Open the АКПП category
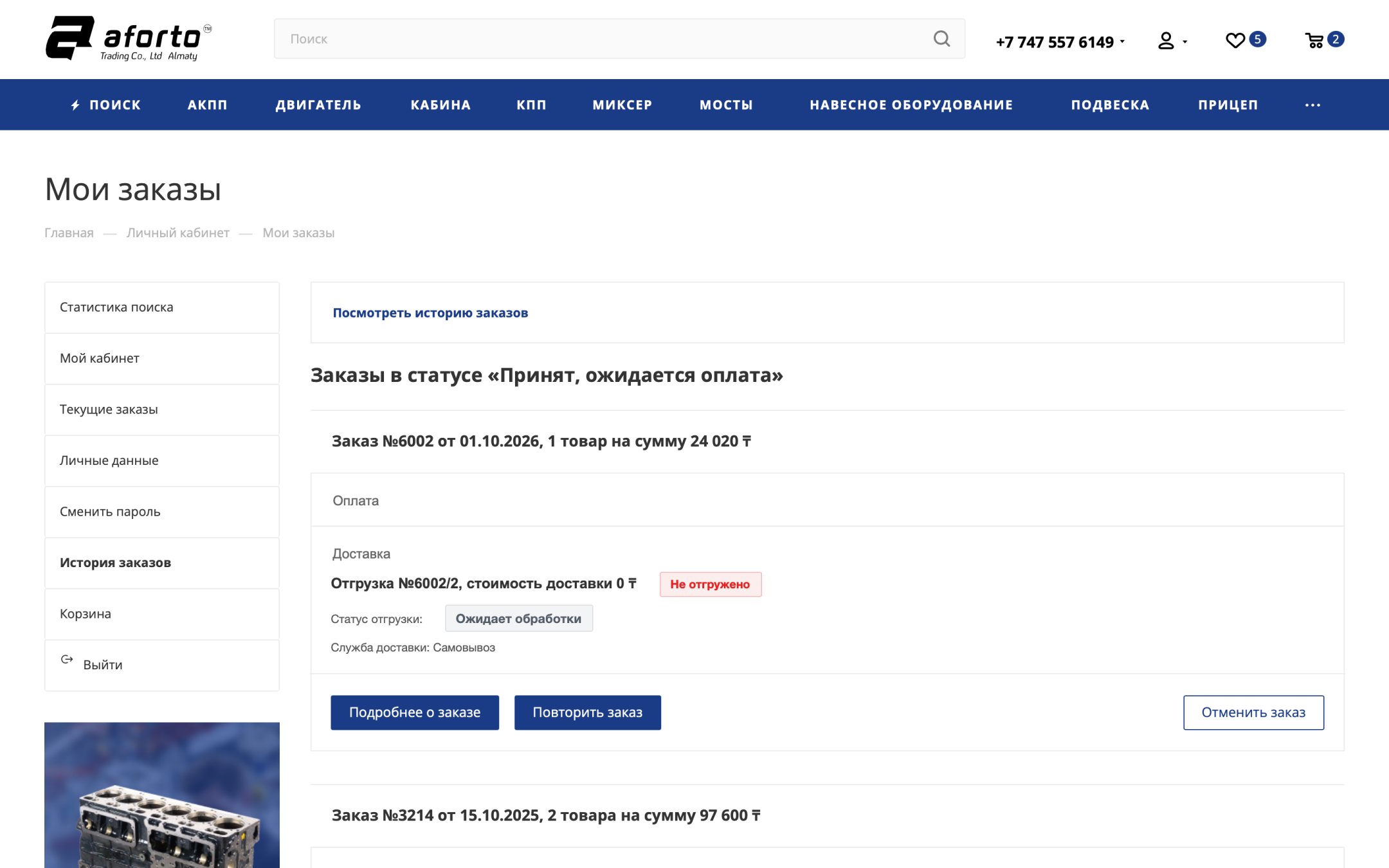Viewport: 1389px width, 868px height. coord(208,105)
